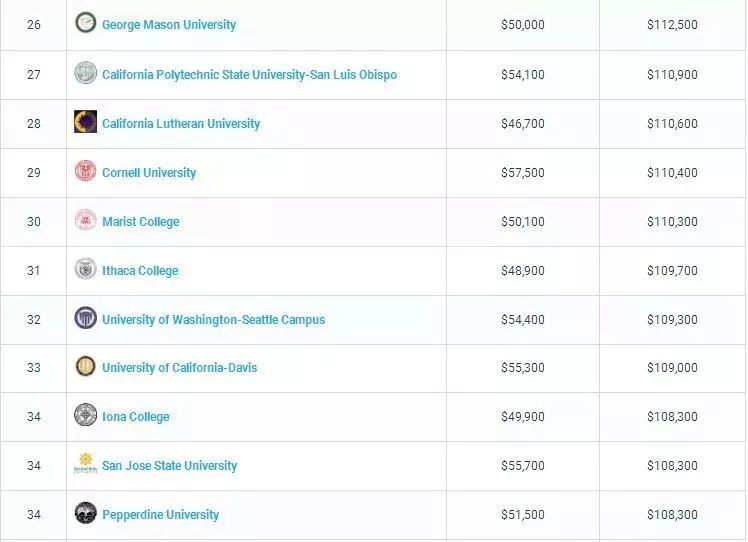The width and height of the screenshot is (748, 542).
Task: Click the Marist College logo icon
Action: [x=86, y=220]
